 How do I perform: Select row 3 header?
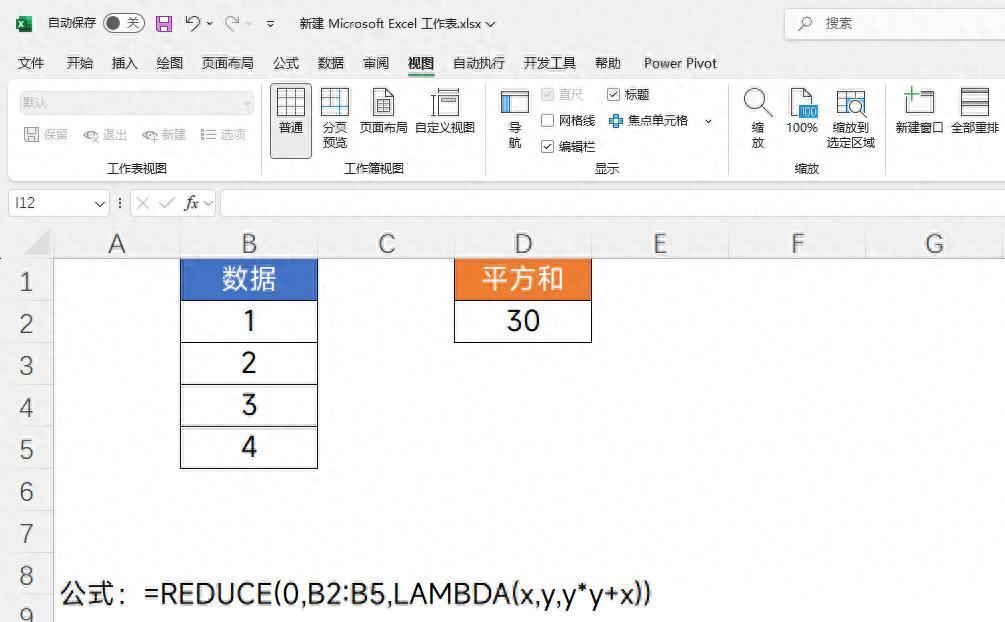pyautogui.click(x=26, y=365)
